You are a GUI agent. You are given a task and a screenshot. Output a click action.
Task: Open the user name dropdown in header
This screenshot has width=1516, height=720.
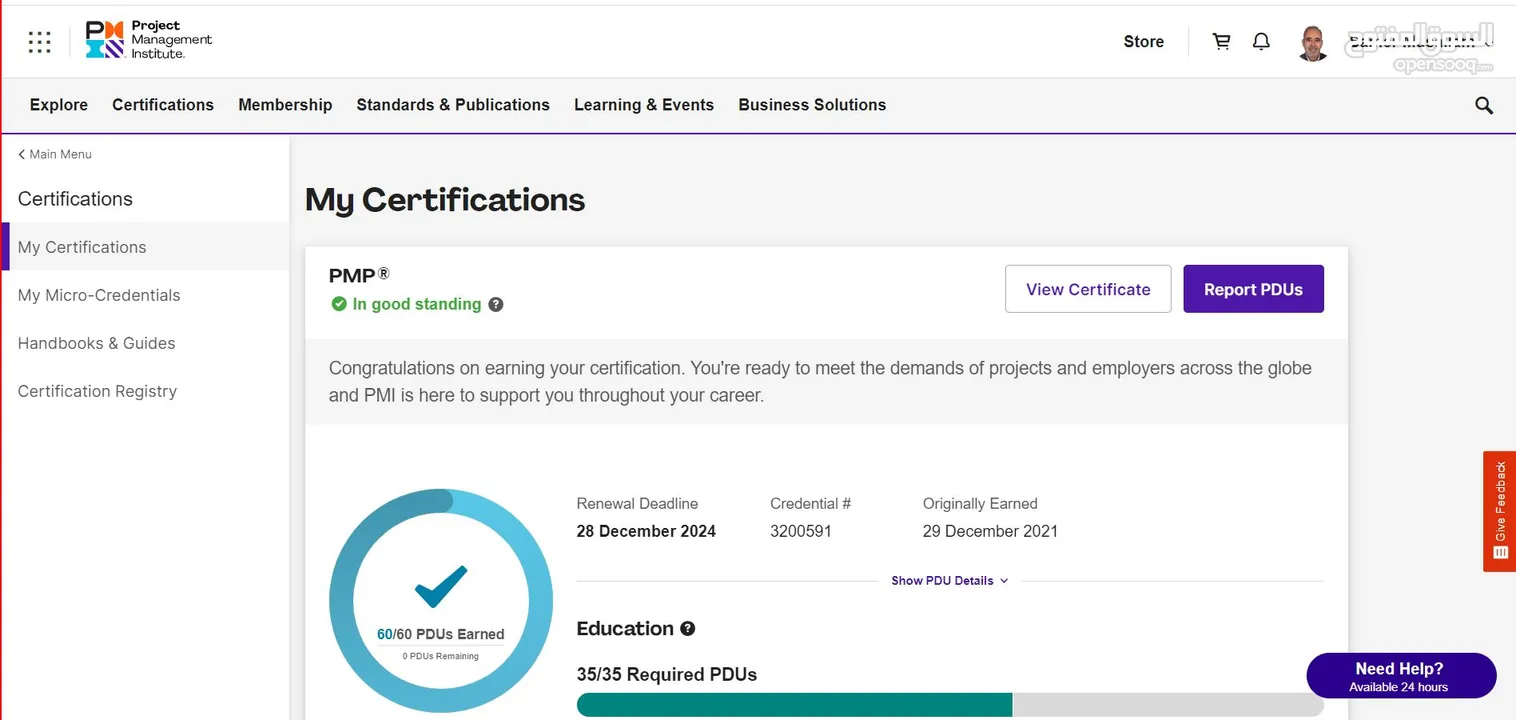(x=1420, y=42)
